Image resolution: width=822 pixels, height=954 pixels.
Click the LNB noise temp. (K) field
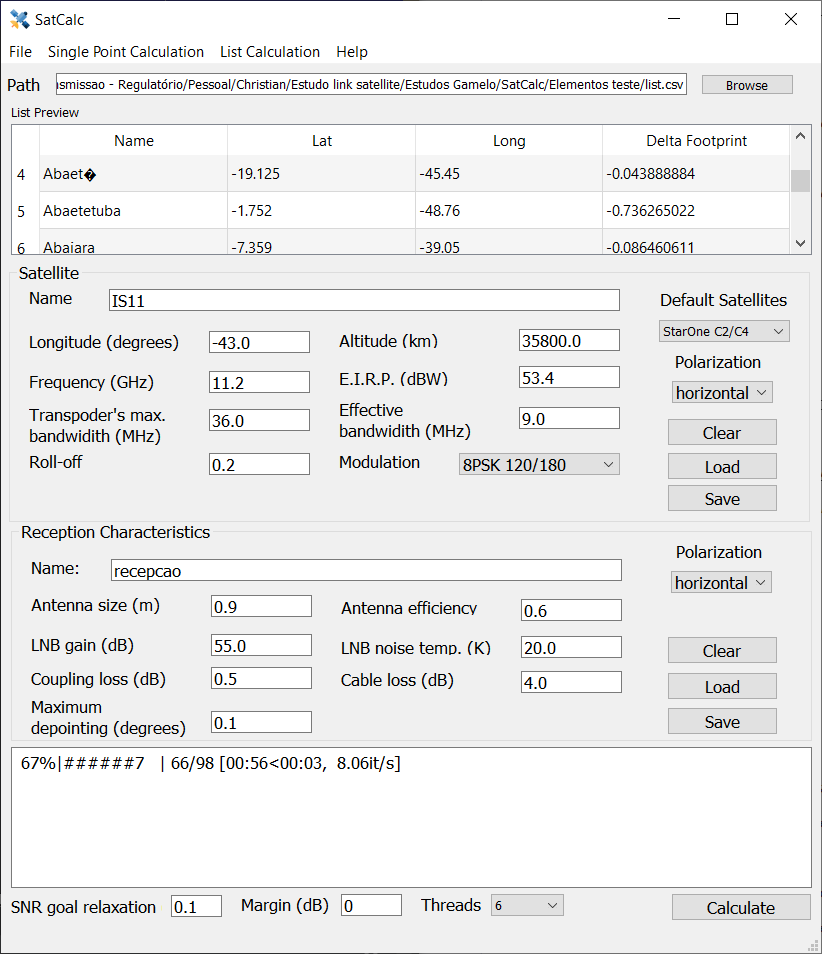pyautogui.click(x=571, y=647)
